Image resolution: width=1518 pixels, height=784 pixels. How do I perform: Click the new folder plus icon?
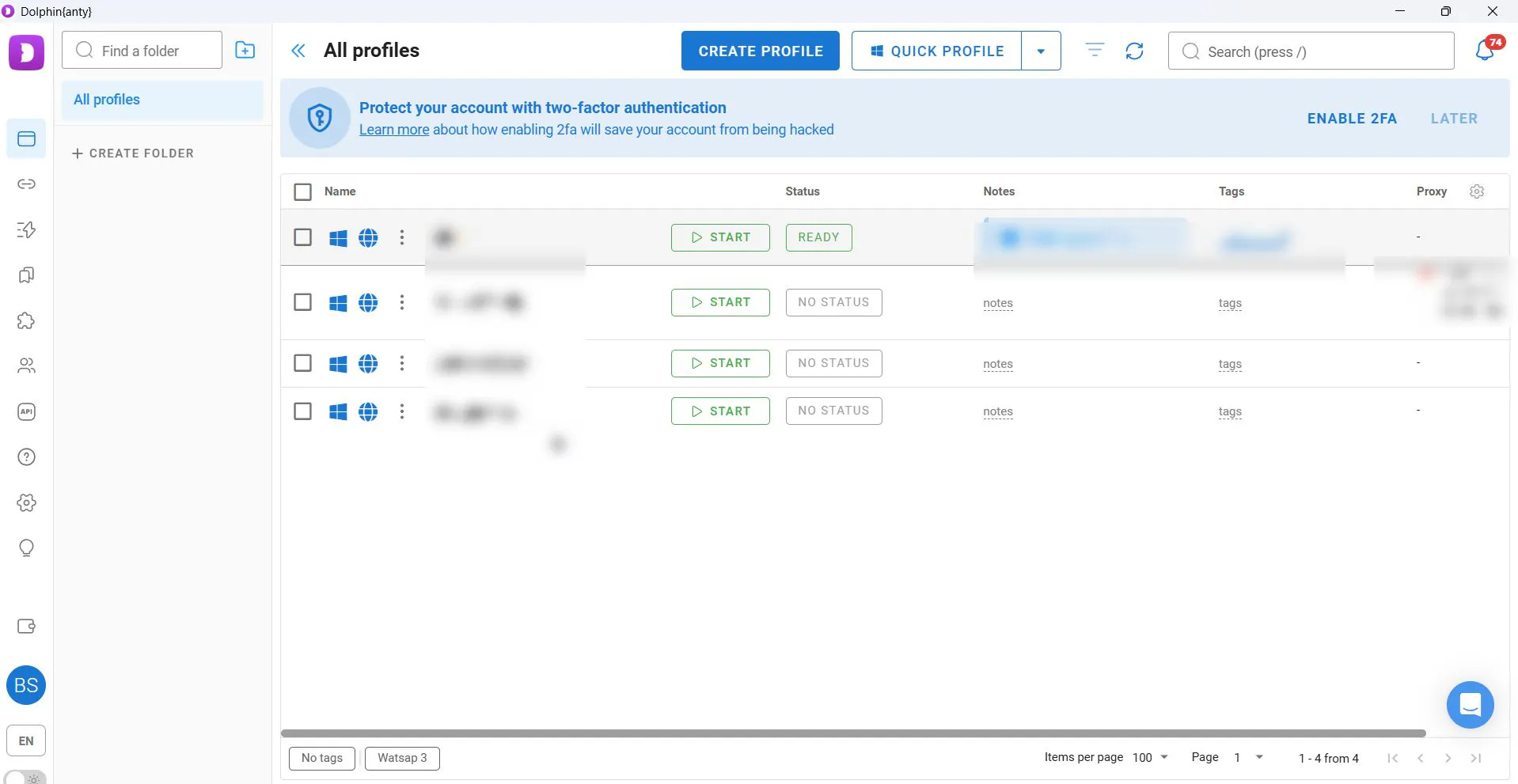pos(245,51)
